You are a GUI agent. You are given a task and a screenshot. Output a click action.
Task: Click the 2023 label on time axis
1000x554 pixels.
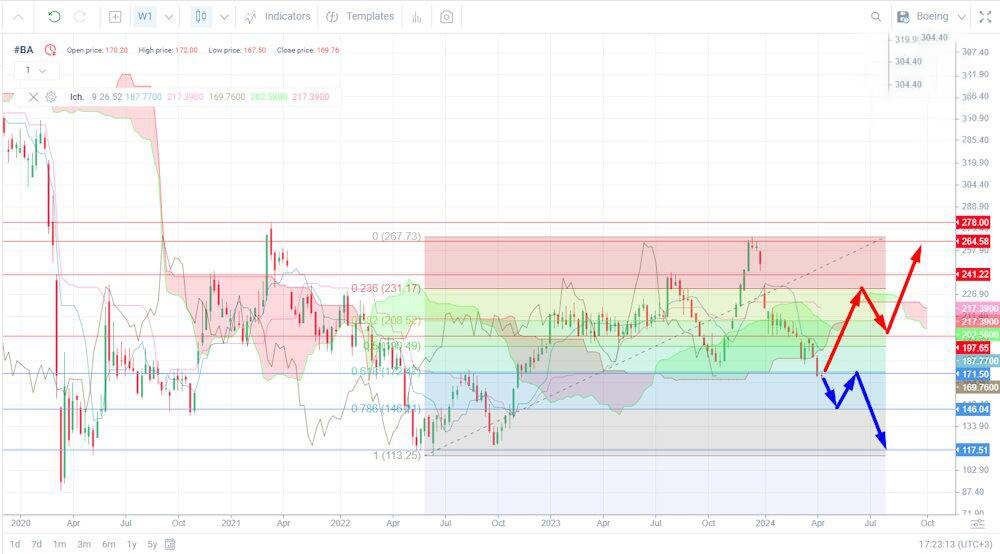click(x=550, y=523)
